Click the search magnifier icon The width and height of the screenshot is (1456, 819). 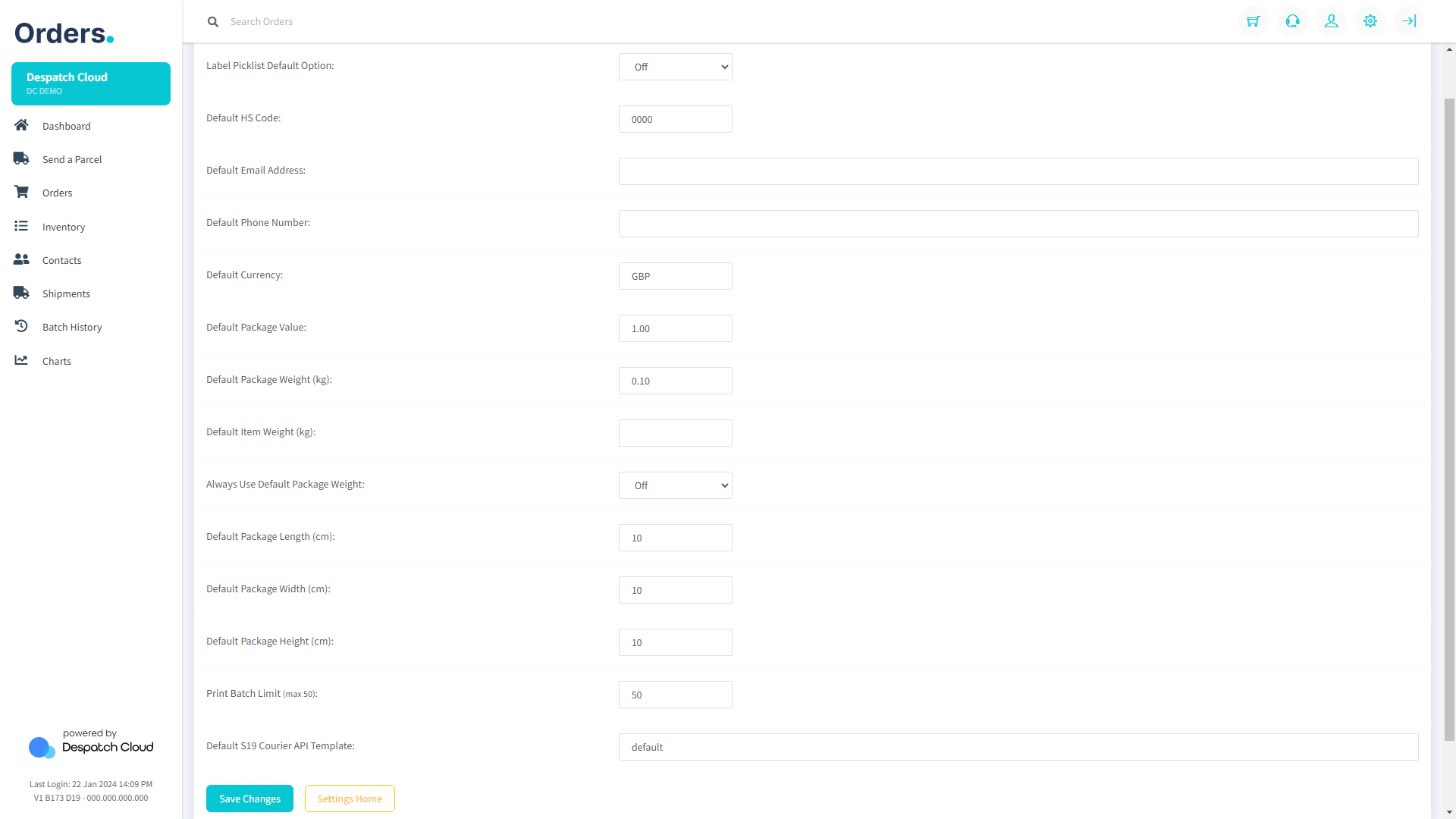click(x=213, y=22)
